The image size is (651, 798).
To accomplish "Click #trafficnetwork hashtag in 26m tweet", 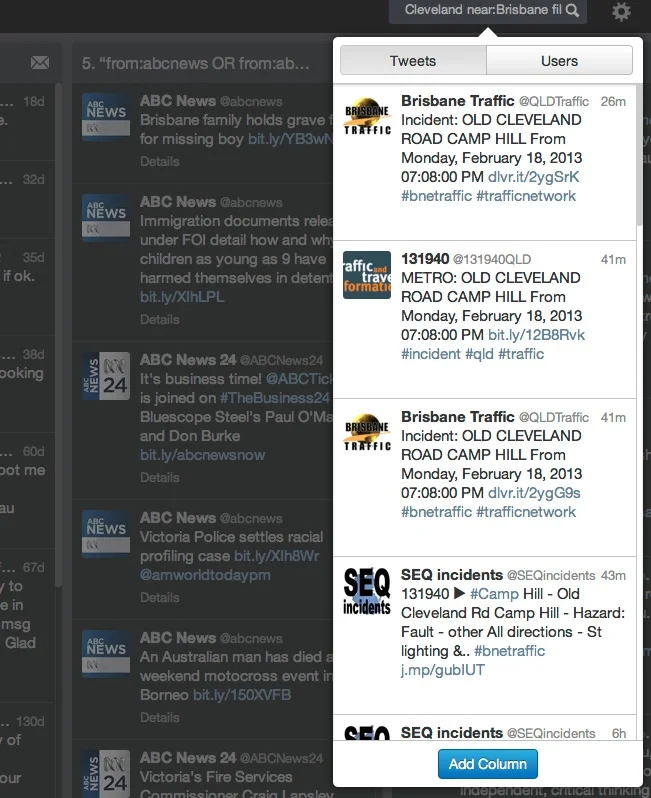I will tap(526, 196).
